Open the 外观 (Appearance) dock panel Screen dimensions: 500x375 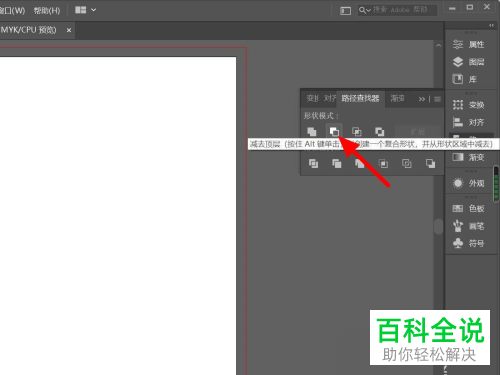pyautogui.click(x=469, y=183)
